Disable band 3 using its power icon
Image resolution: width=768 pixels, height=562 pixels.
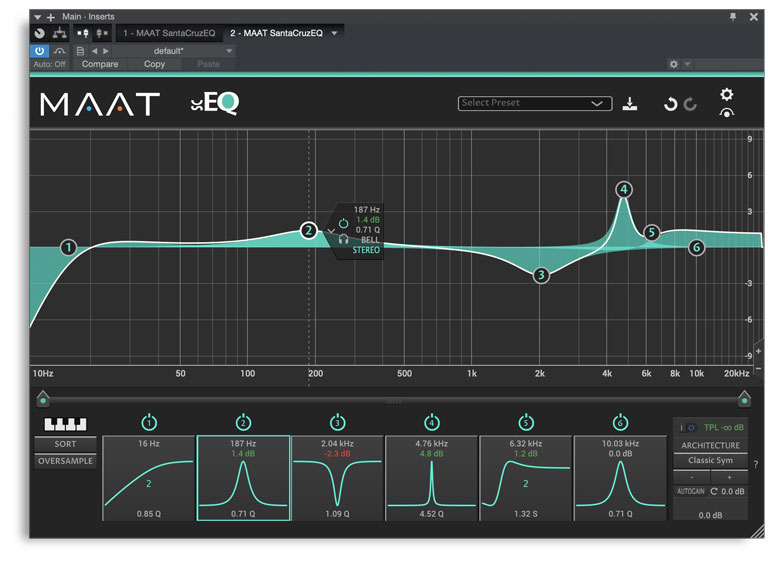click(x=337, y=422)
